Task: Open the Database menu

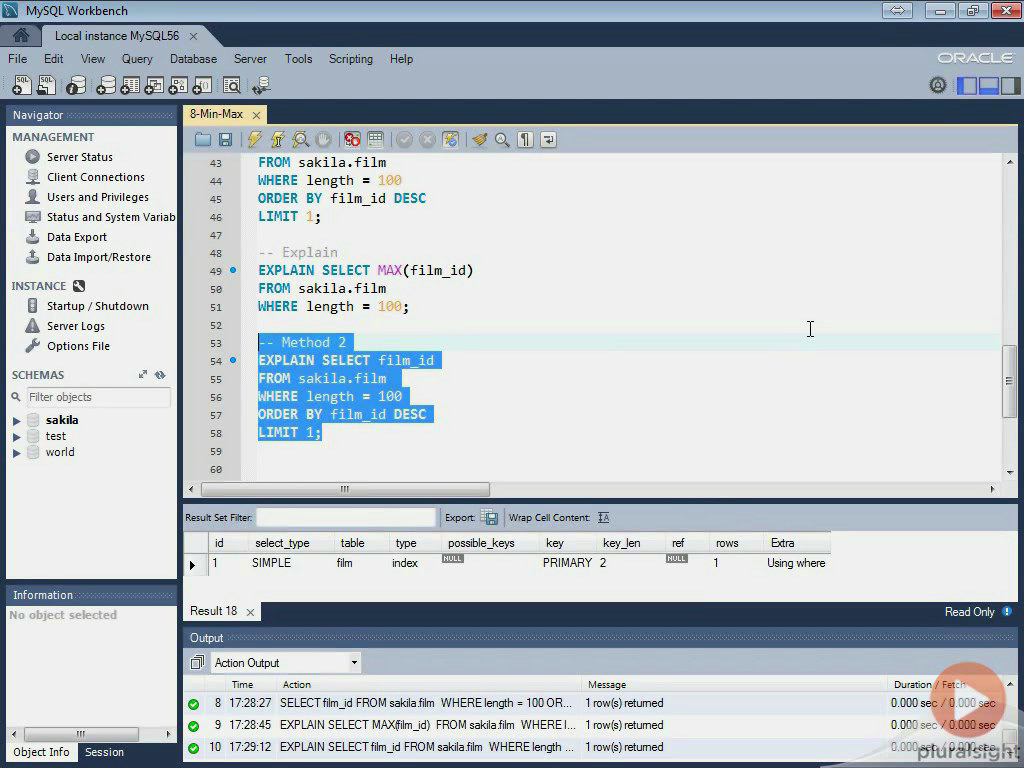Action: click(193, 59)
